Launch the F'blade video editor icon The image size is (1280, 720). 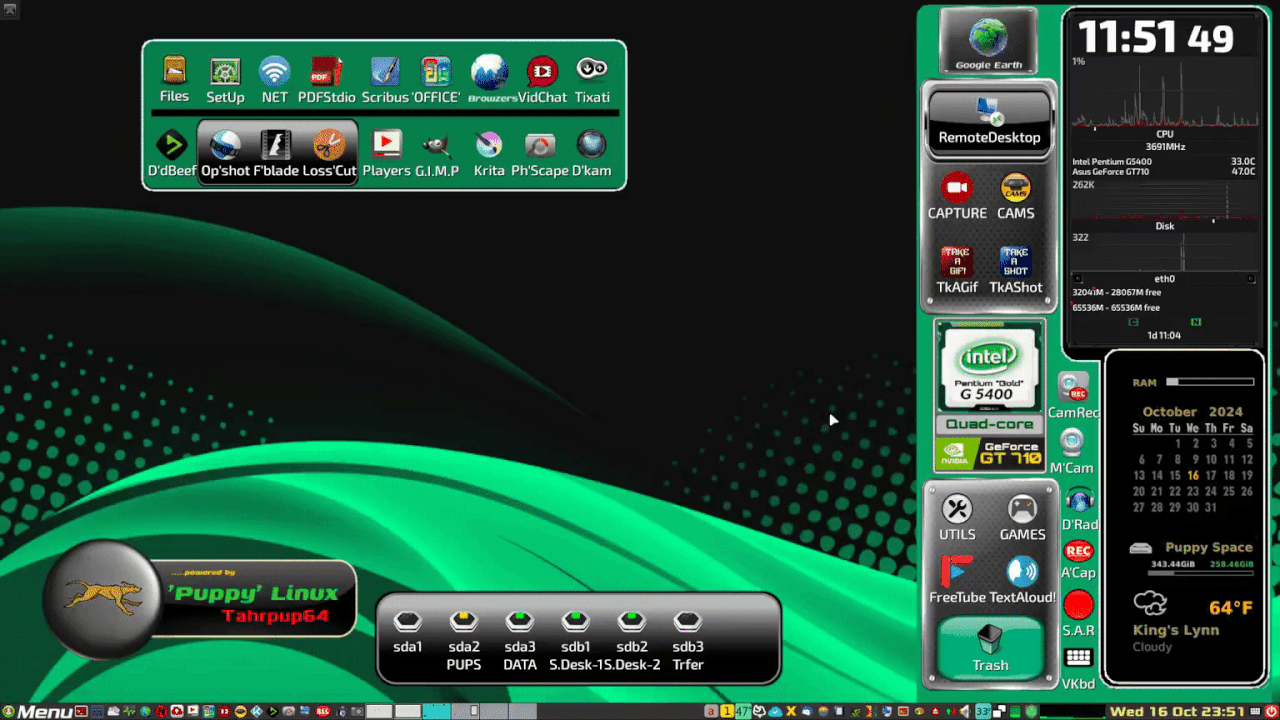(276, 145)
